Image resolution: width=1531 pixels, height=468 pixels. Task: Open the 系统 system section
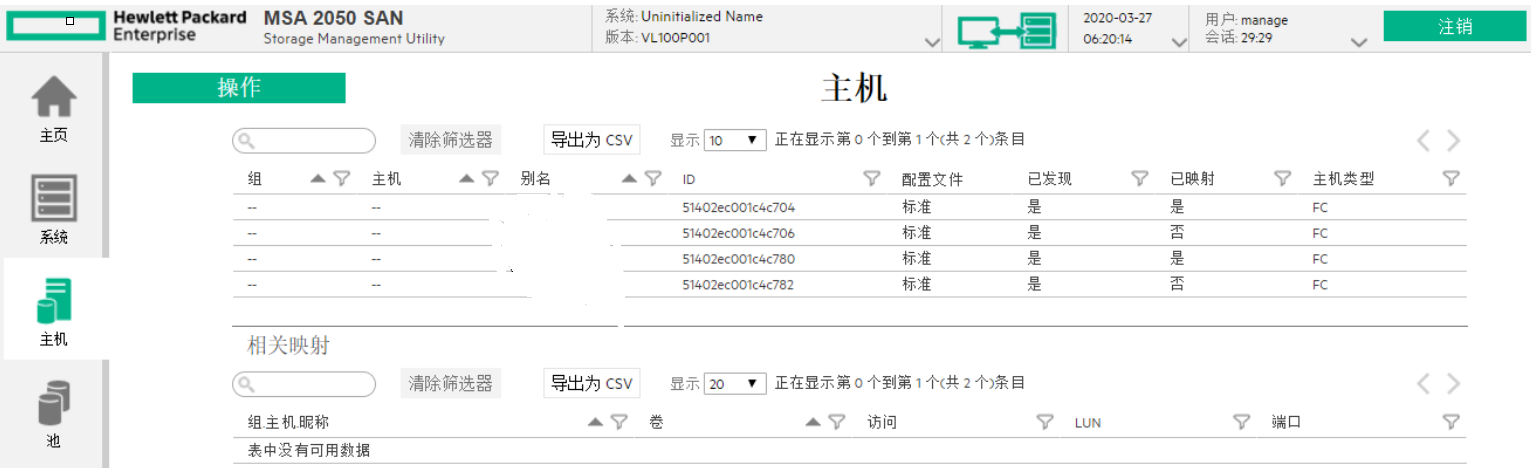54,211
